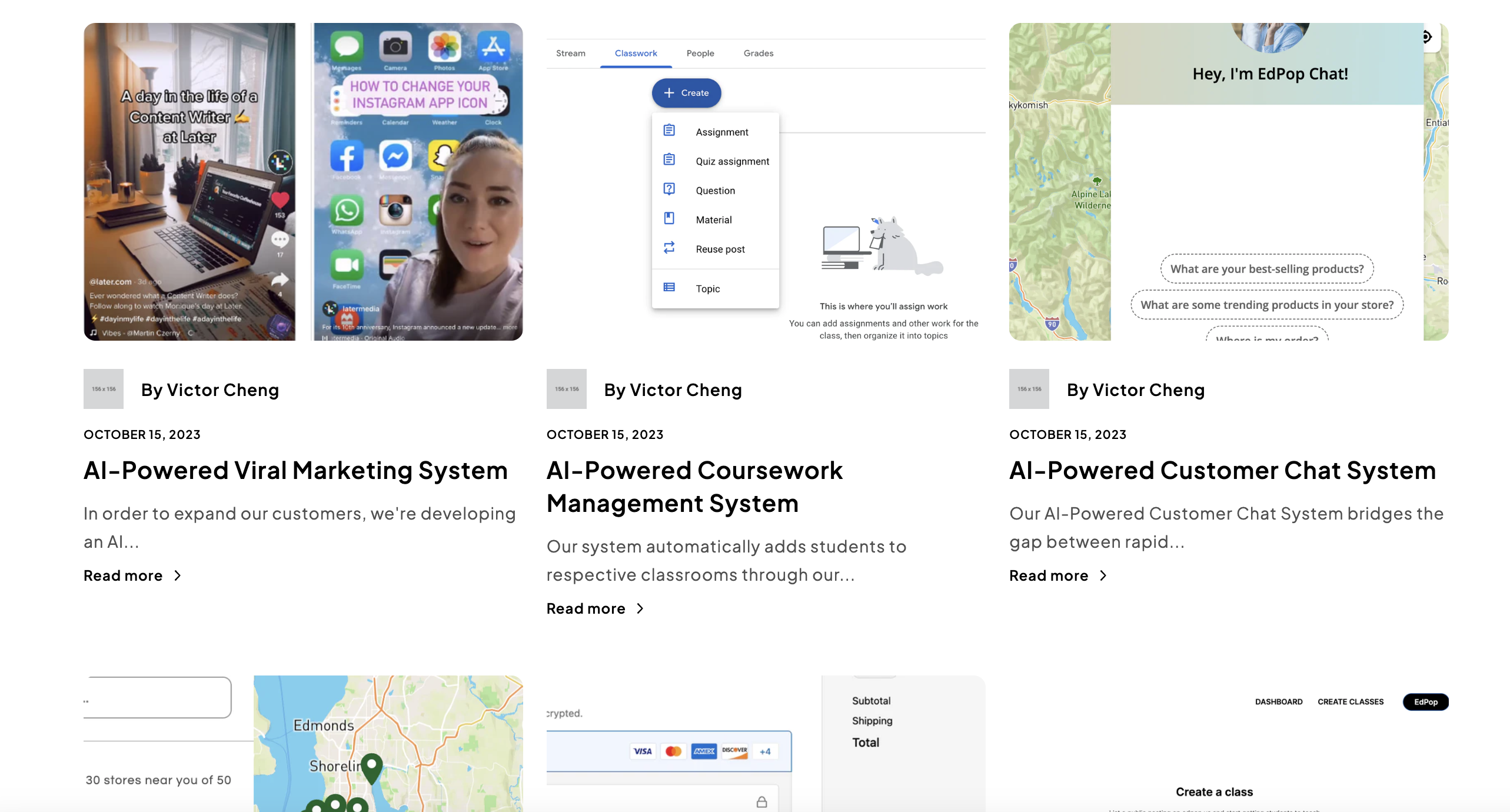Open the Create a class thumbnail
1510x812 pixels.
click(x=1229, y=744)
